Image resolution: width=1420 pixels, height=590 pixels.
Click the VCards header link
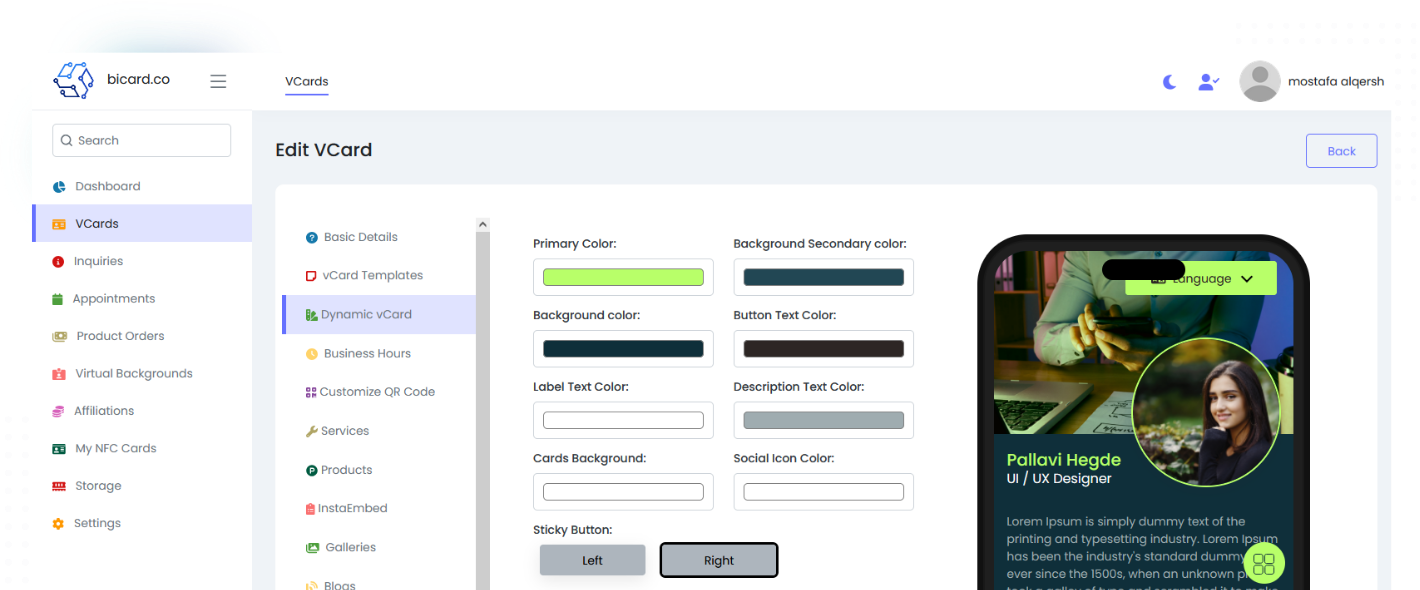(x=306, y=82)
